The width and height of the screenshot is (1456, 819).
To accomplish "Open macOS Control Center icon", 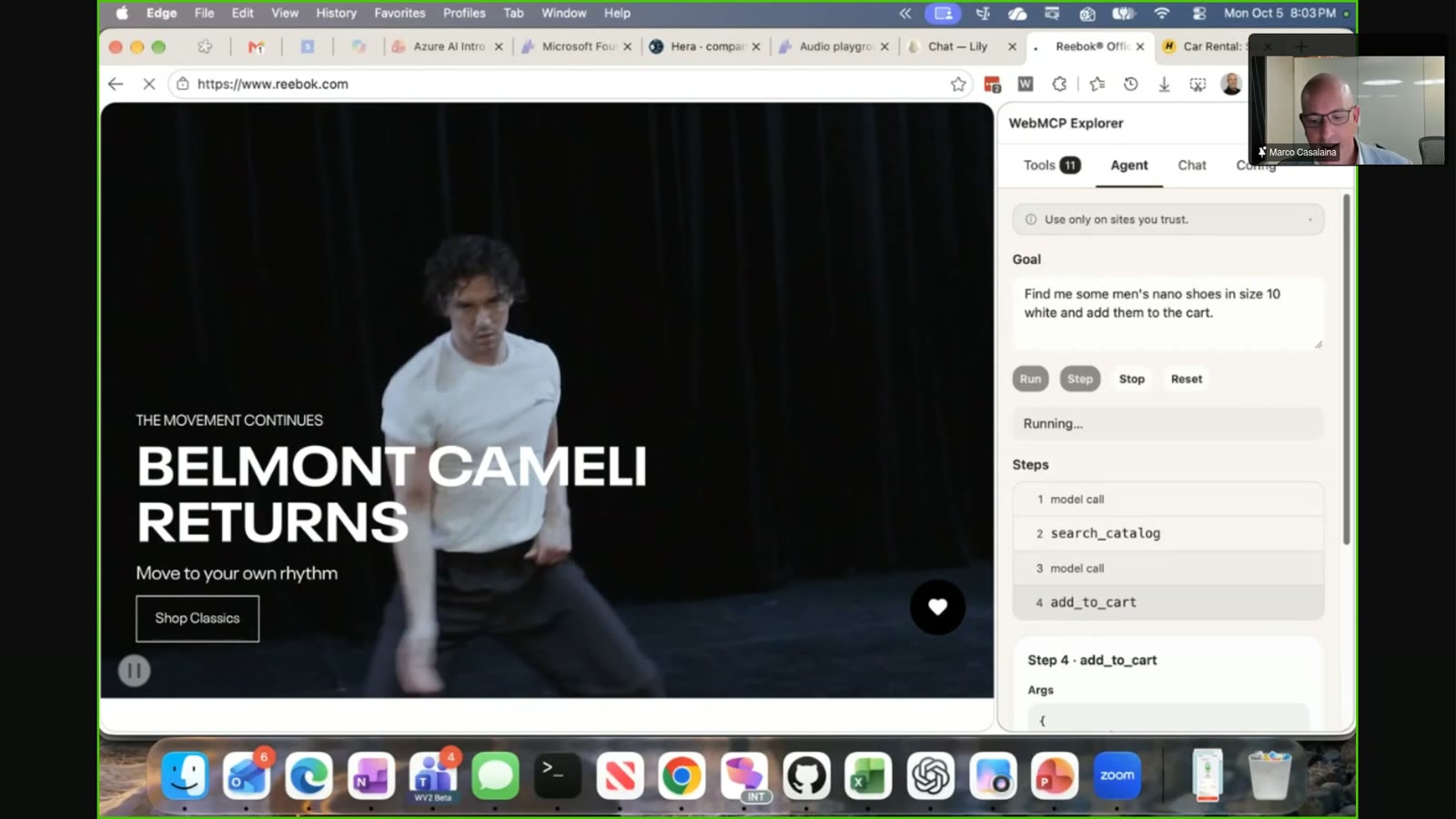I will (x=1199, y=13).
